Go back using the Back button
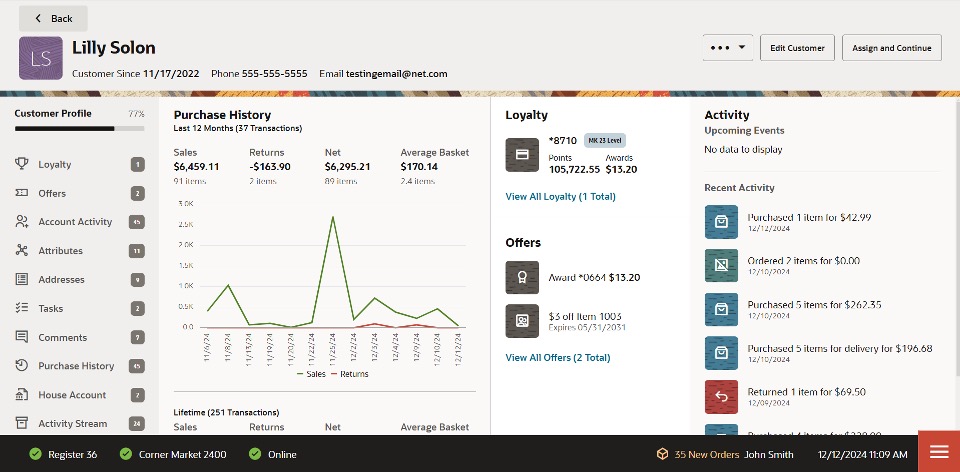Screen dimensions: 960x472 point(53,18)
